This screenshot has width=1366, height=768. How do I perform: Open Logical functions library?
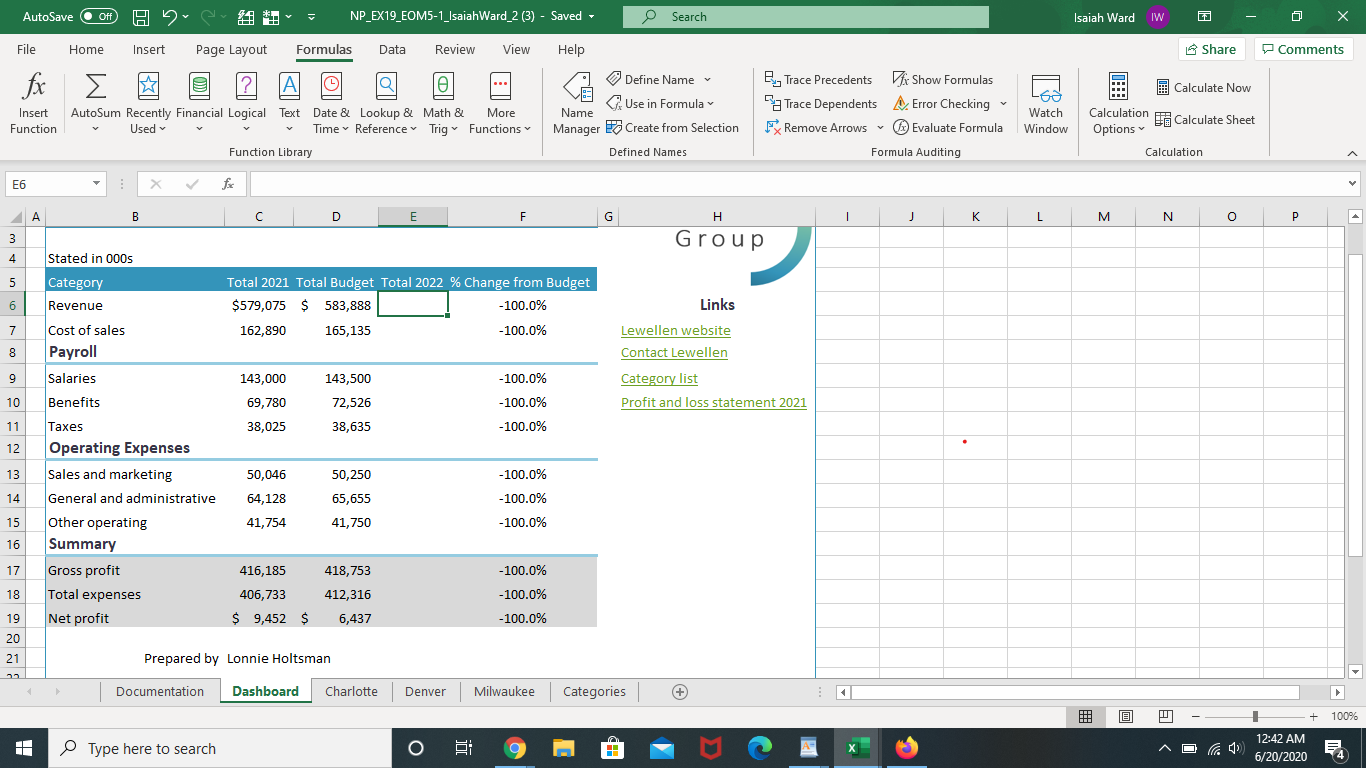tap(247, 103)
